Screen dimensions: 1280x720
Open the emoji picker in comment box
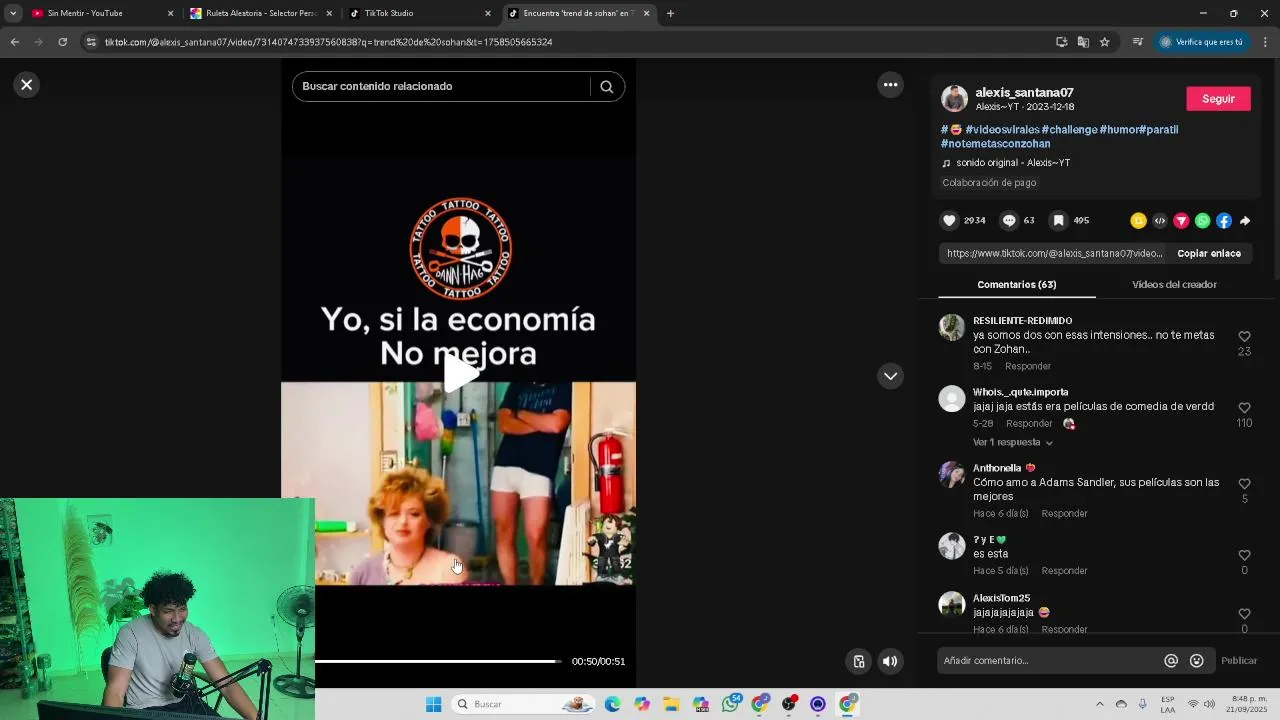(x=1196, y=661)
